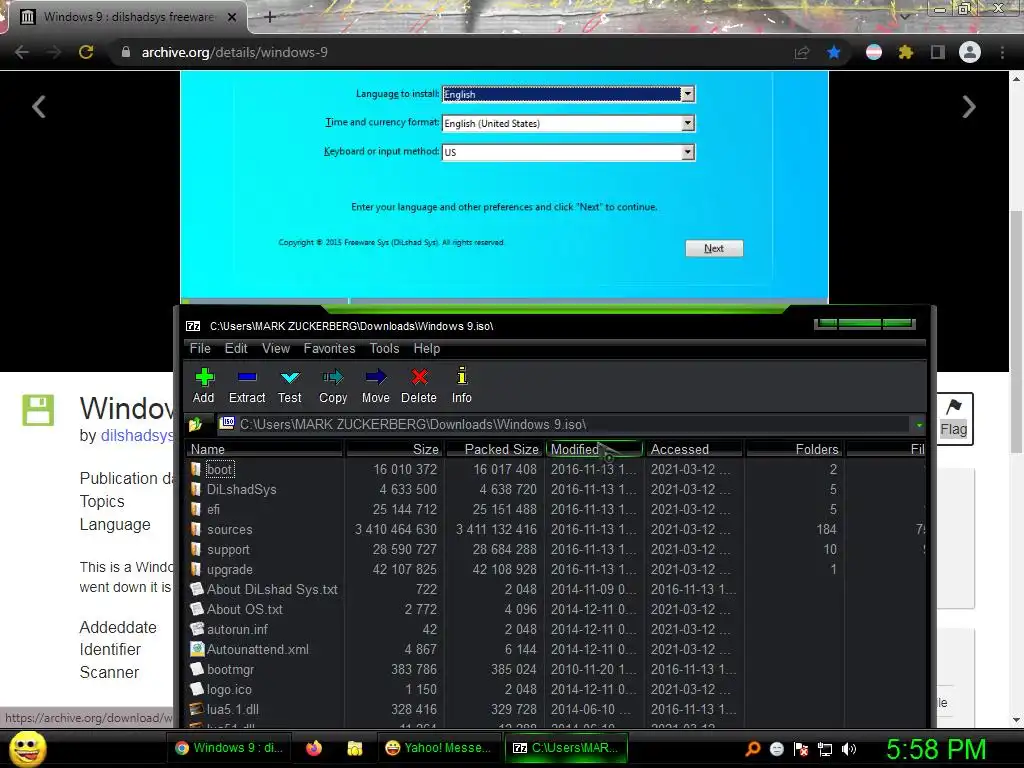Open a new Chrome tab
Image resolution: width=1024 pixels, height=768 pixels.
click(x=270, y=17)
